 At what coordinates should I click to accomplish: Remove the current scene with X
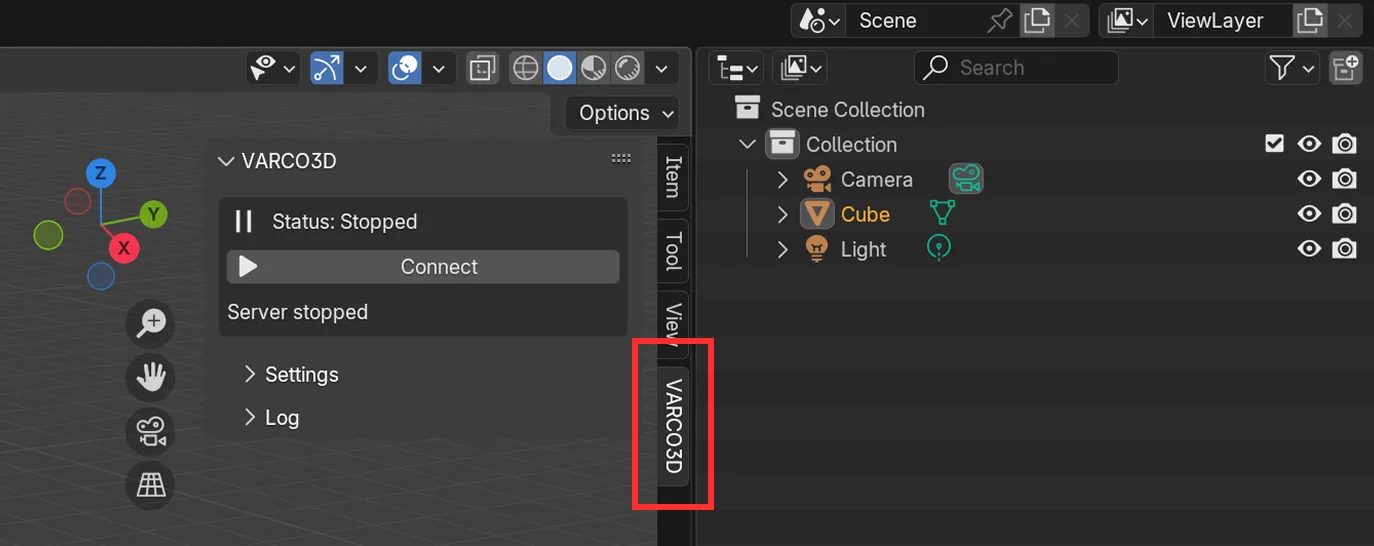point(1071,21)
